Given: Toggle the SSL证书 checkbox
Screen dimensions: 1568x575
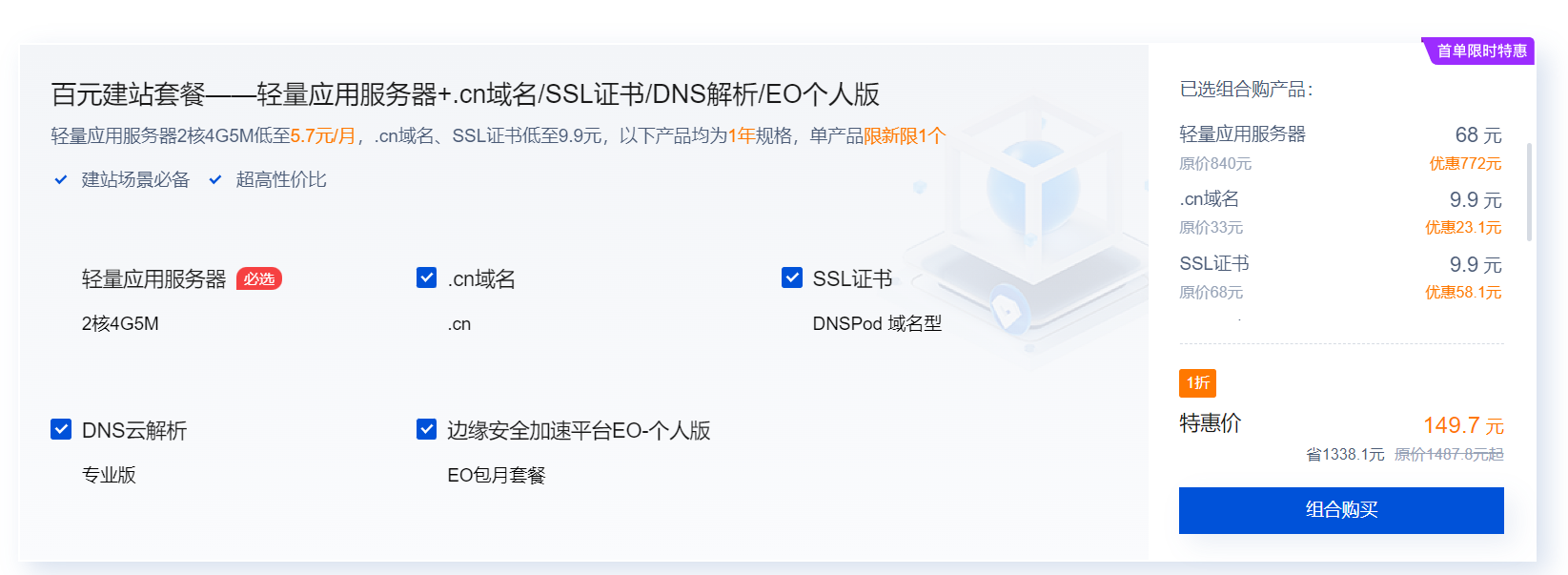Looking at the screenshot, I should point(792,277).
